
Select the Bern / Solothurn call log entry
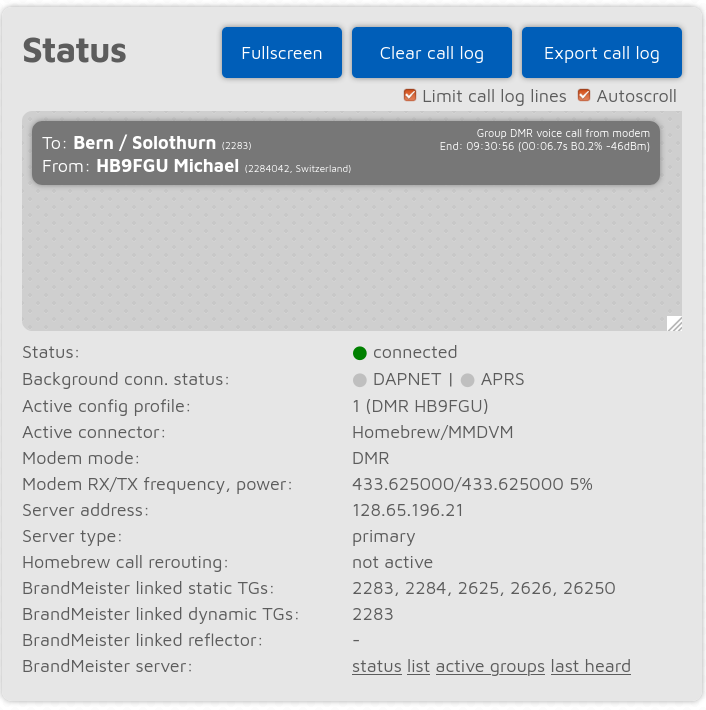[346, 153]
